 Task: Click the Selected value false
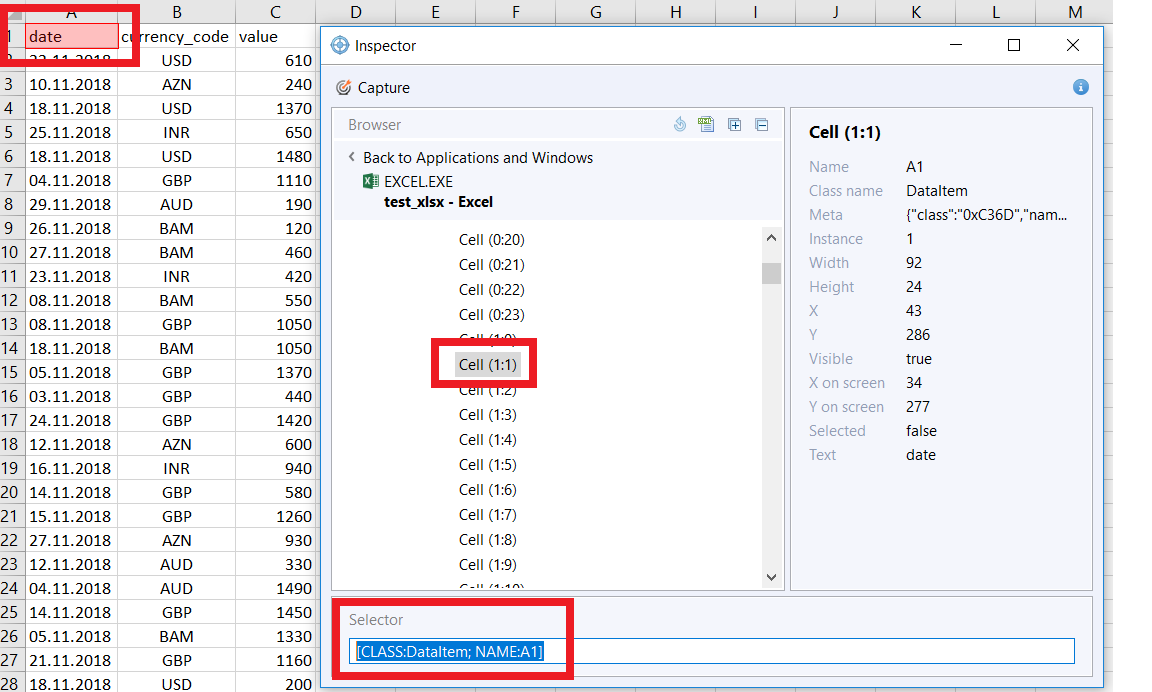click(x=921, y=430)
